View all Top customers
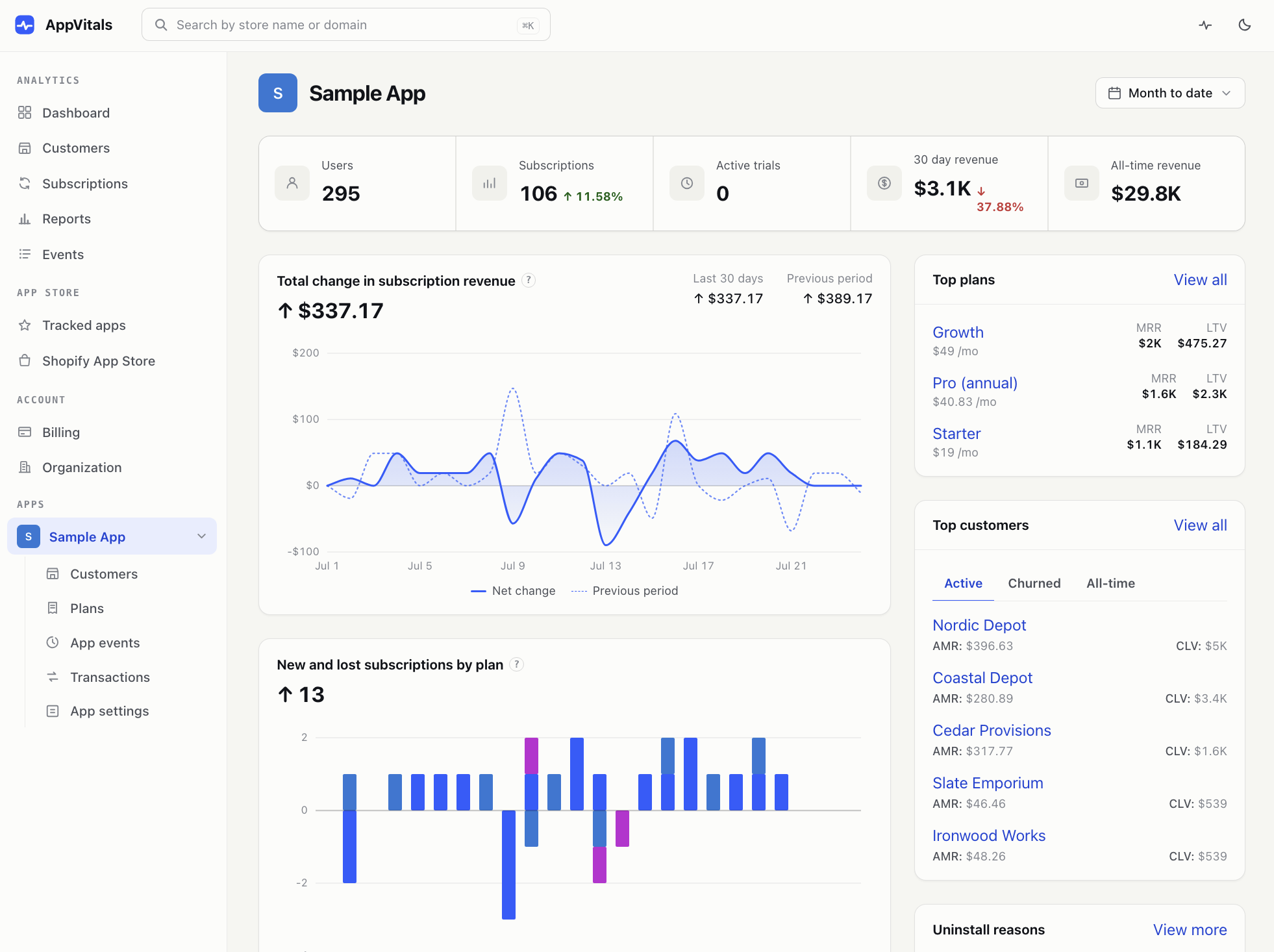Image resolution: width=1274 pixels, height=952 pixels. 1200,525
